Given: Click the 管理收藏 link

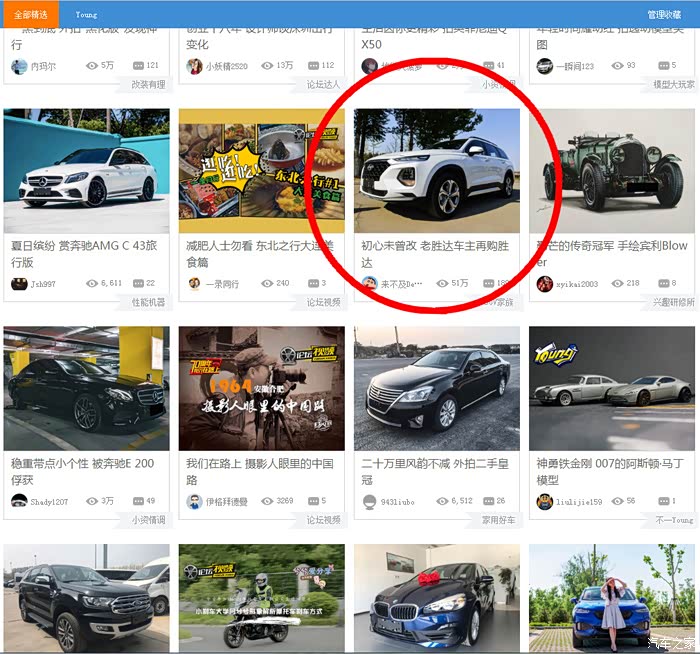Looking at the screenshot, I should [664, 15].
